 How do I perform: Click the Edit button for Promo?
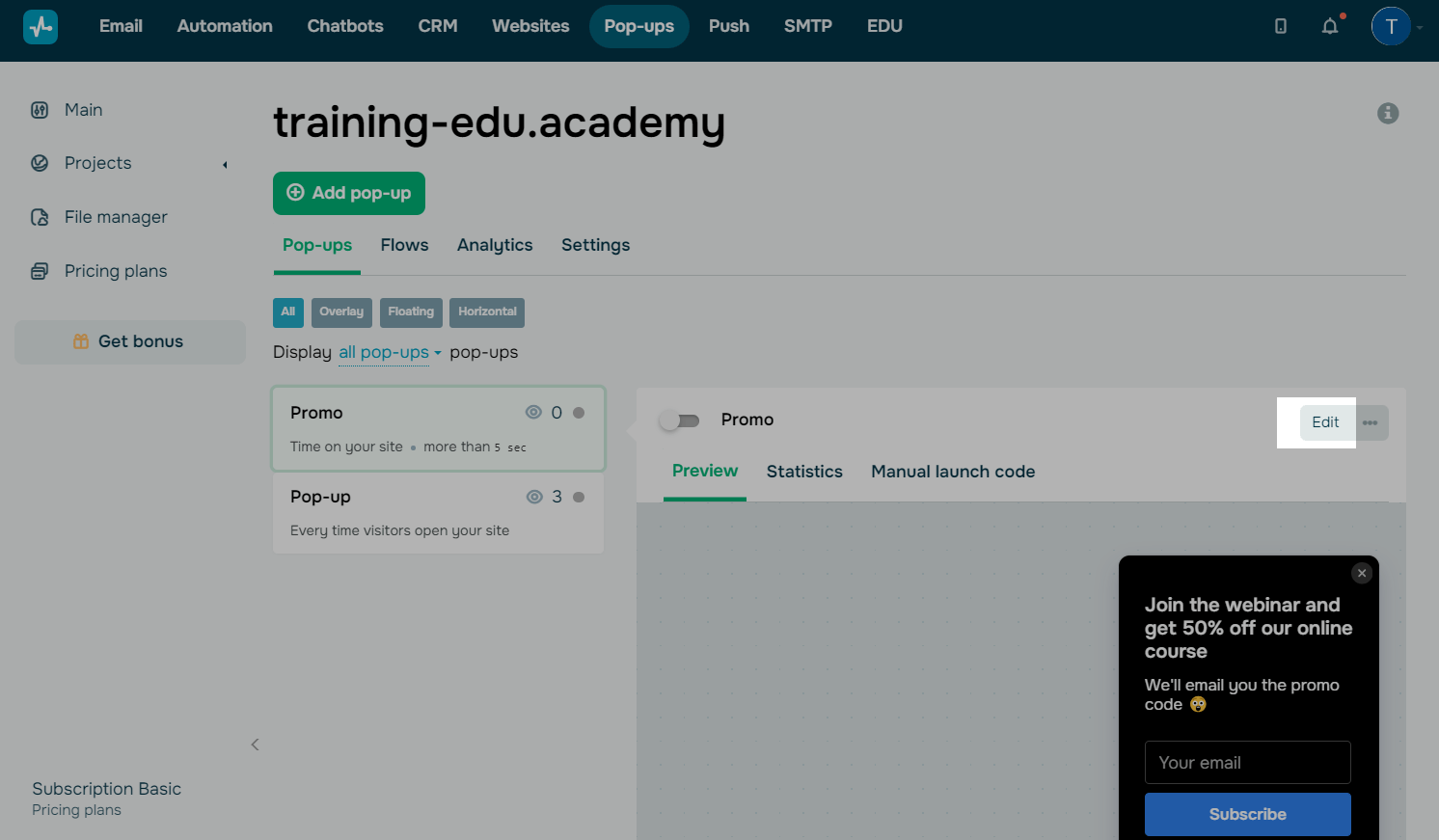1325,422
